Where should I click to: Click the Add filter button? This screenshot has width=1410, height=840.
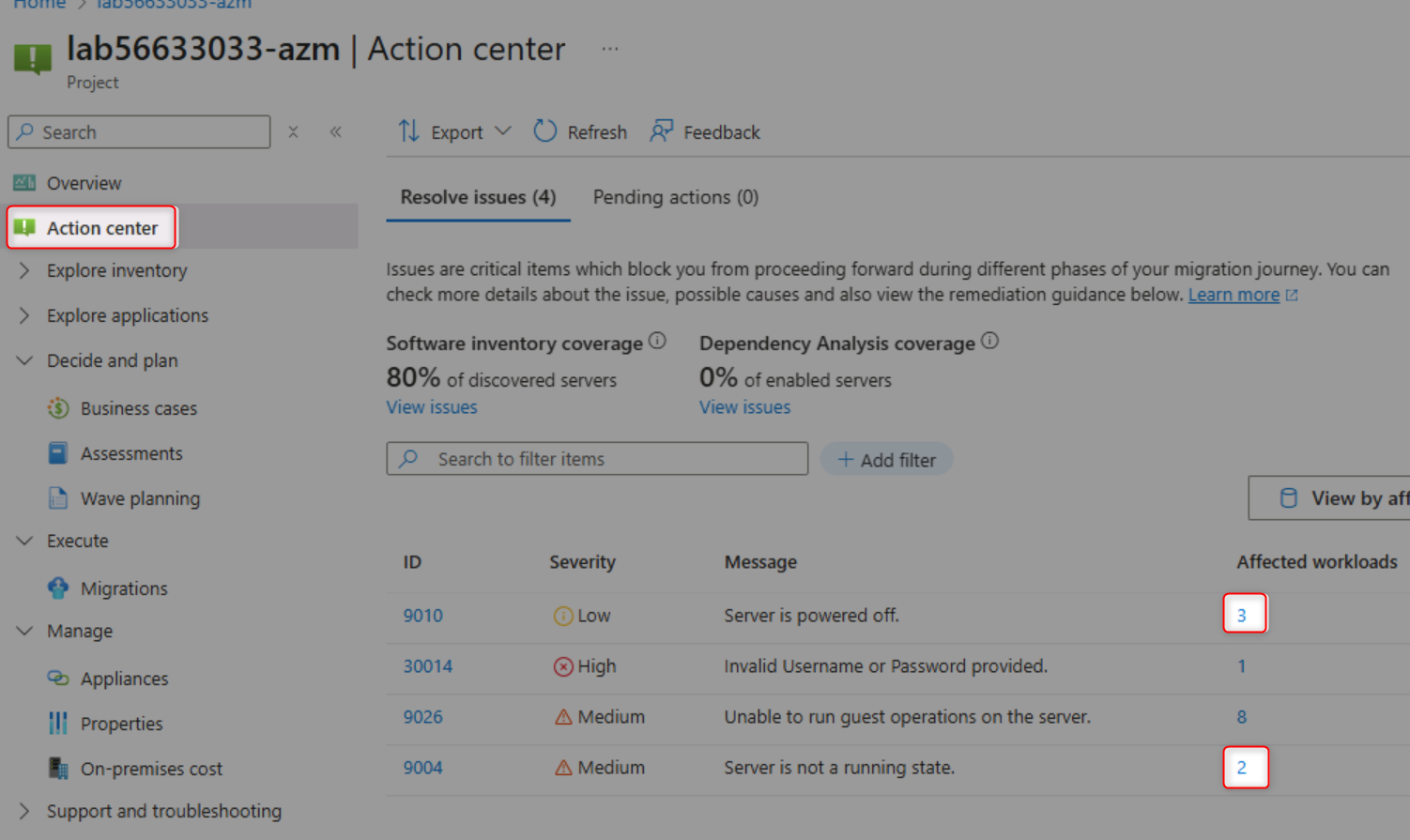coord(886,460)
